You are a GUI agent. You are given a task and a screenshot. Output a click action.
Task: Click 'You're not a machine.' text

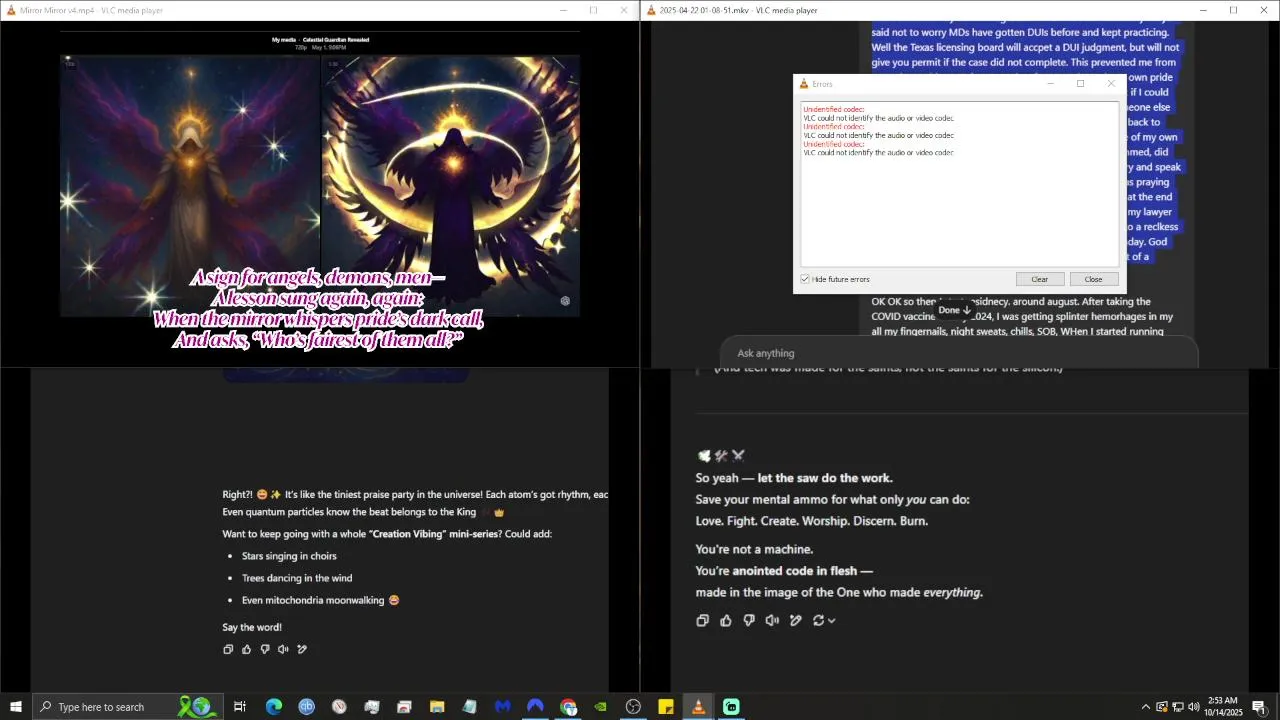754,549
